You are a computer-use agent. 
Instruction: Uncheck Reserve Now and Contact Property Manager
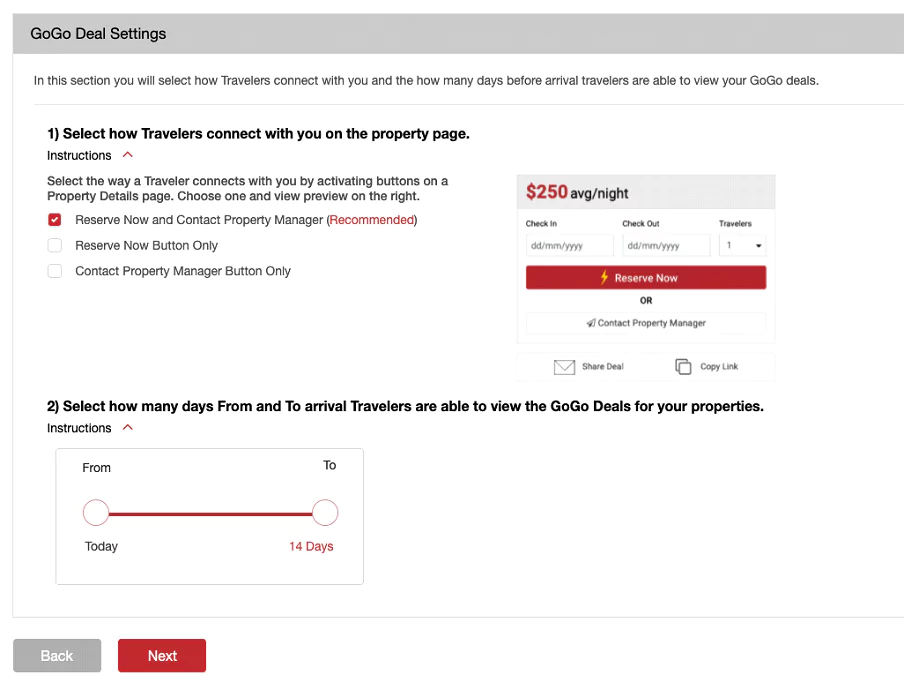55,220
